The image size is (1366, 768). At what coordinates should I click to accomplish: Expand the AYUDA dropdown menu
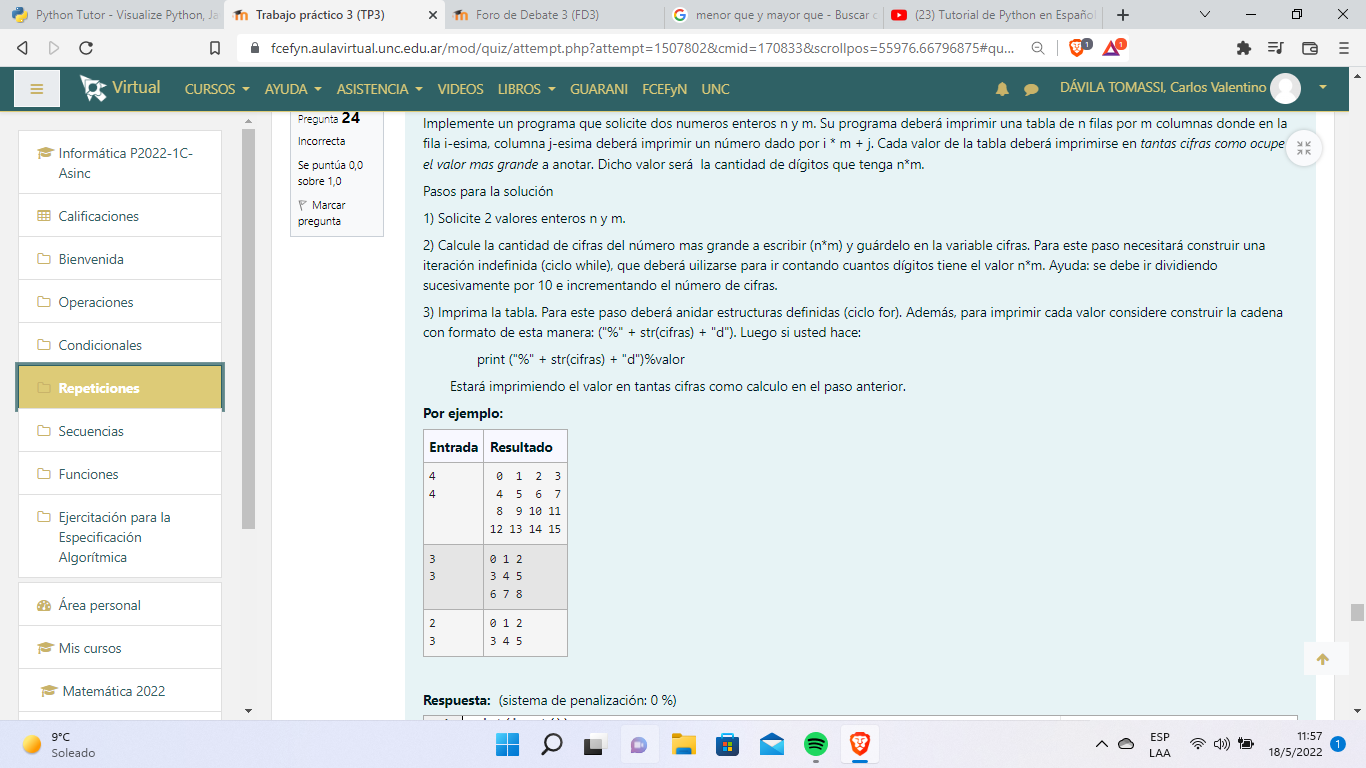293,89
